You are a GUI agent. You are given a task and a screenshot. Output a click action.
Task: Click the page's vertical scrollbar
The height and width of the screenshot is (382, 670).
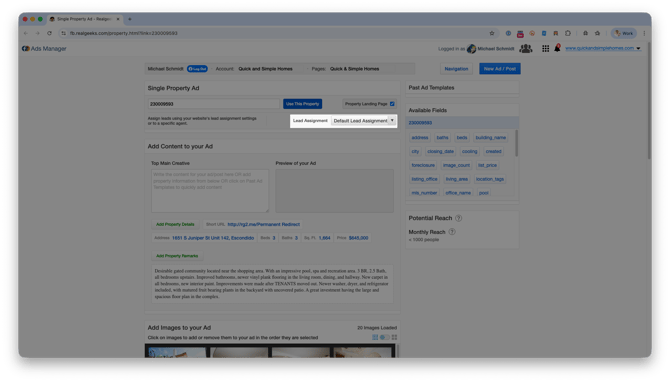(649, 100)
